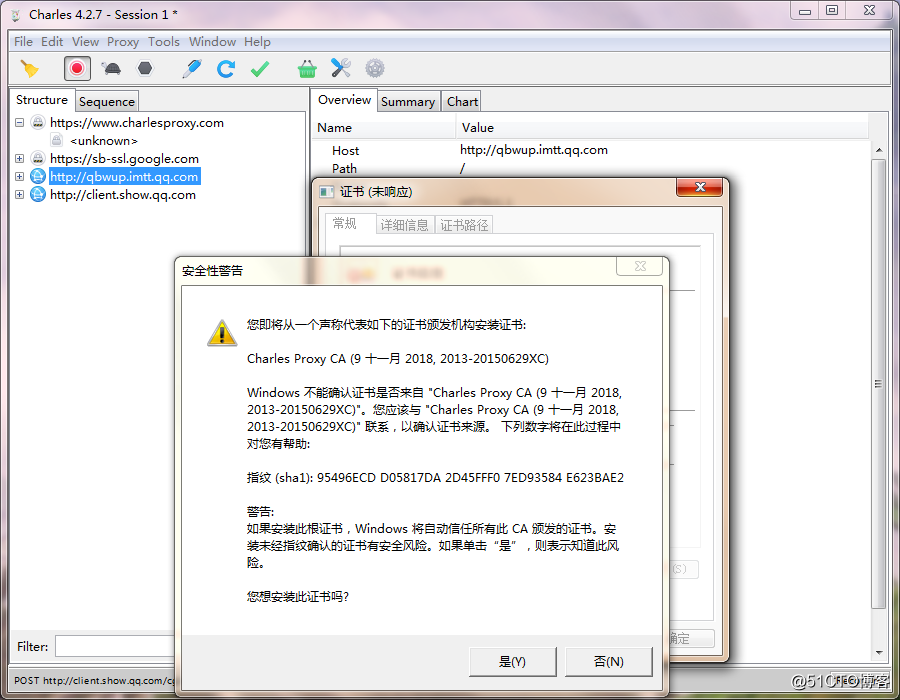Click the lock icon beside www.charlesproxy.com
900x700 pixels.
pyautogui.click(x=38, y=122)
